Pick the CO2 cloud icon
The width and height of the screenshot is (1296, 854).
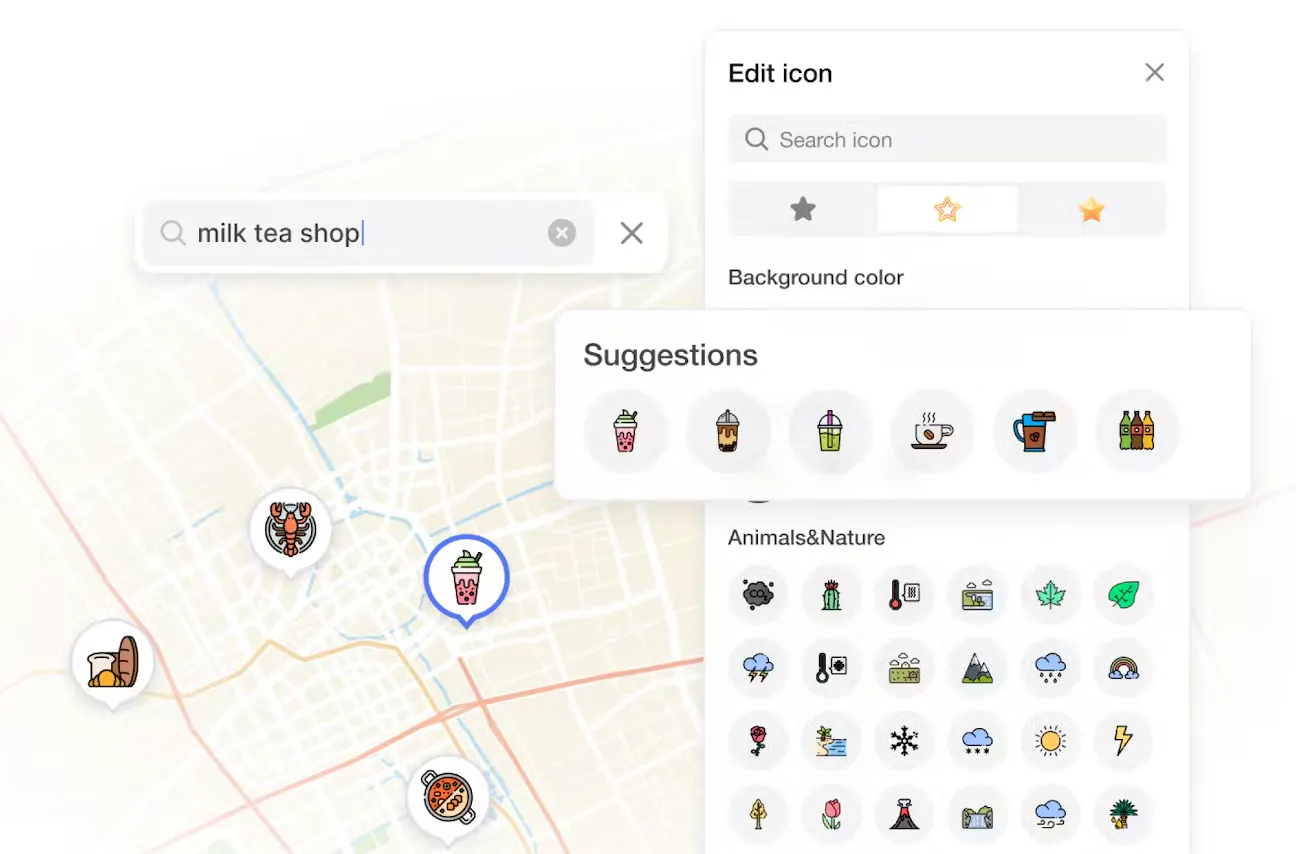(x=758, y=595)
